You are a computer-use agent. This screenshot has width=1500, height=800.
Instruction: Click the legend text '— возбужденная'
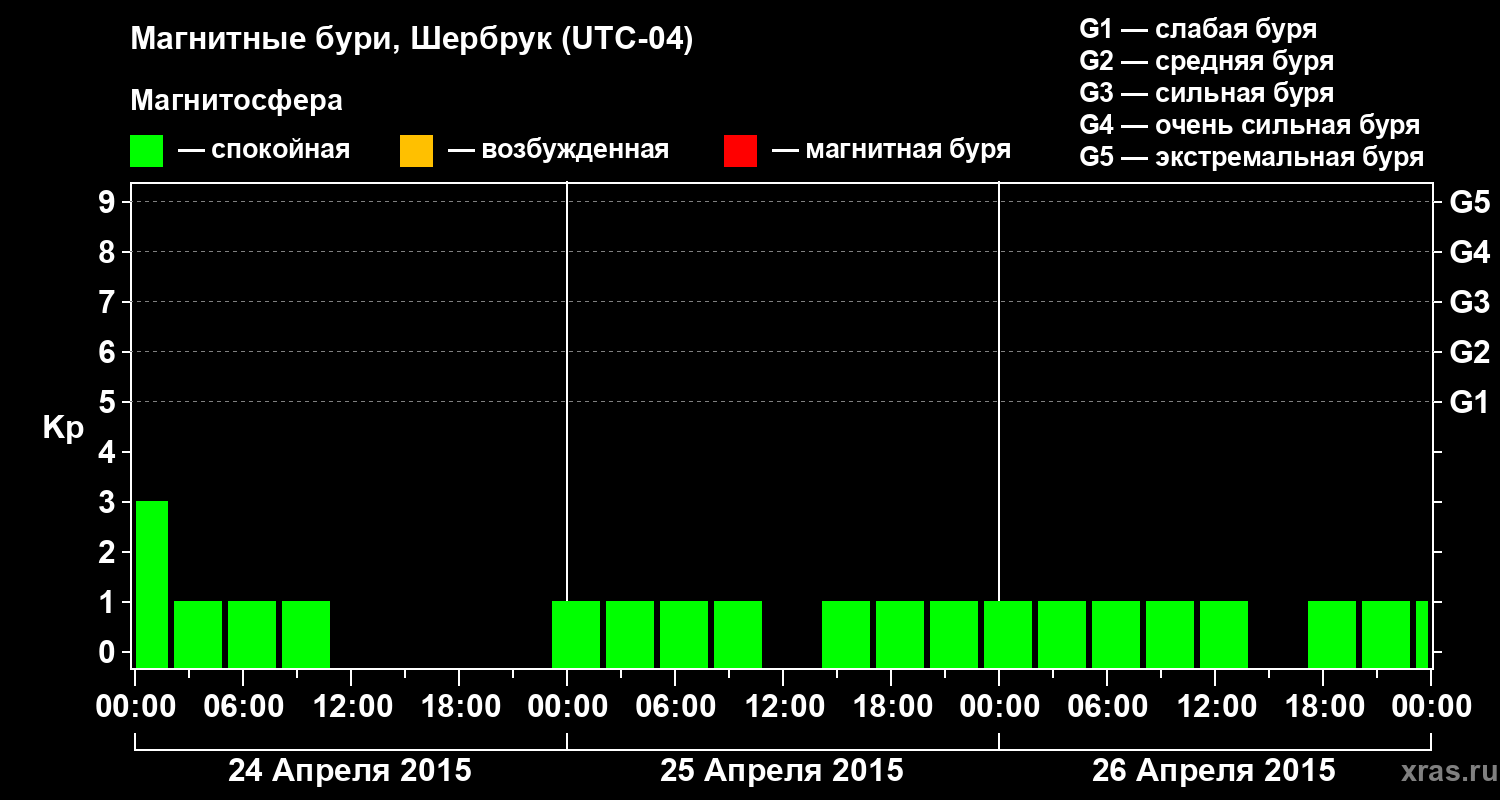pos(558,151)
